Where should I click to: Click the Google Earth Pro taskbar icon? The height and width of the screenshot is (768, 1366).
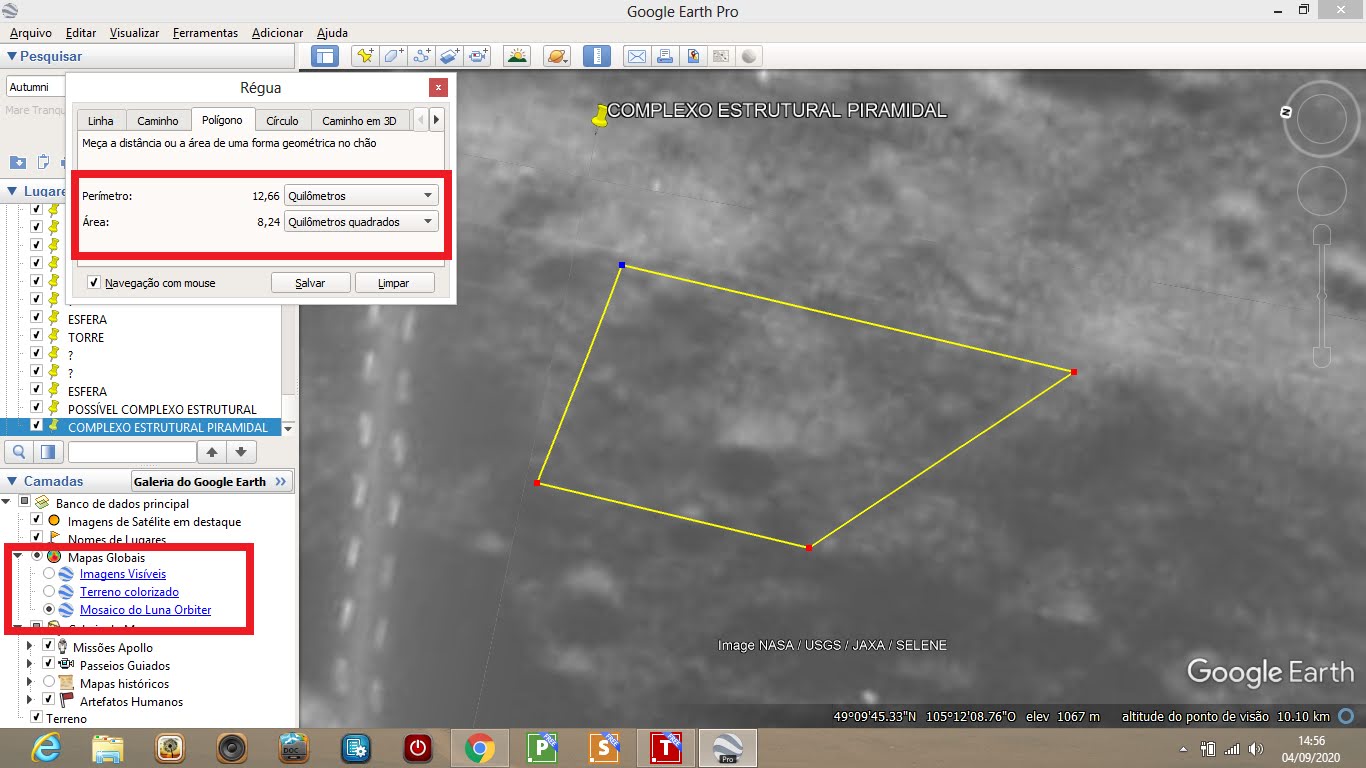pos(727,747)
